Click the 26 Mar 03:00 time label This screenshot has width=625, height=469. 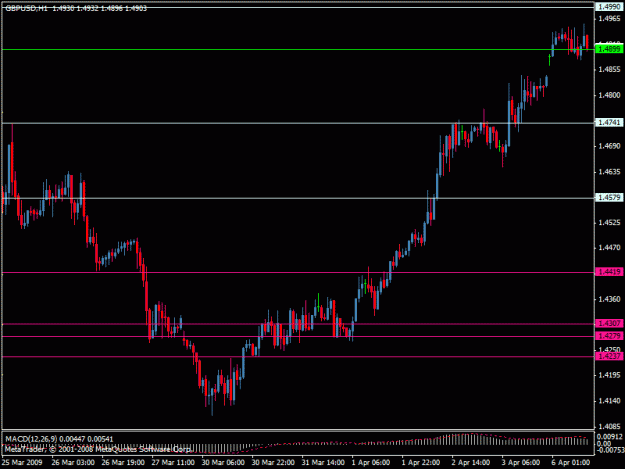(x=73, y=462)
